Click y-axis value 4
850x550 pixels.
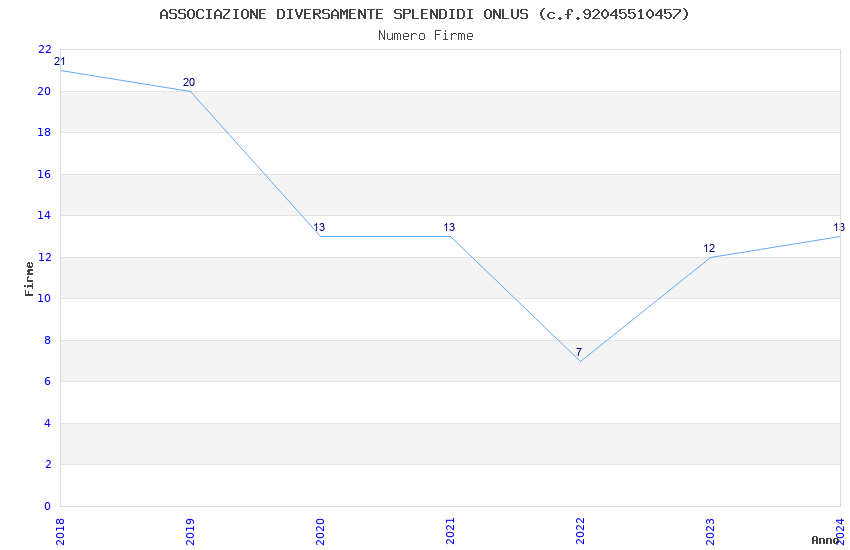point(48,423)
